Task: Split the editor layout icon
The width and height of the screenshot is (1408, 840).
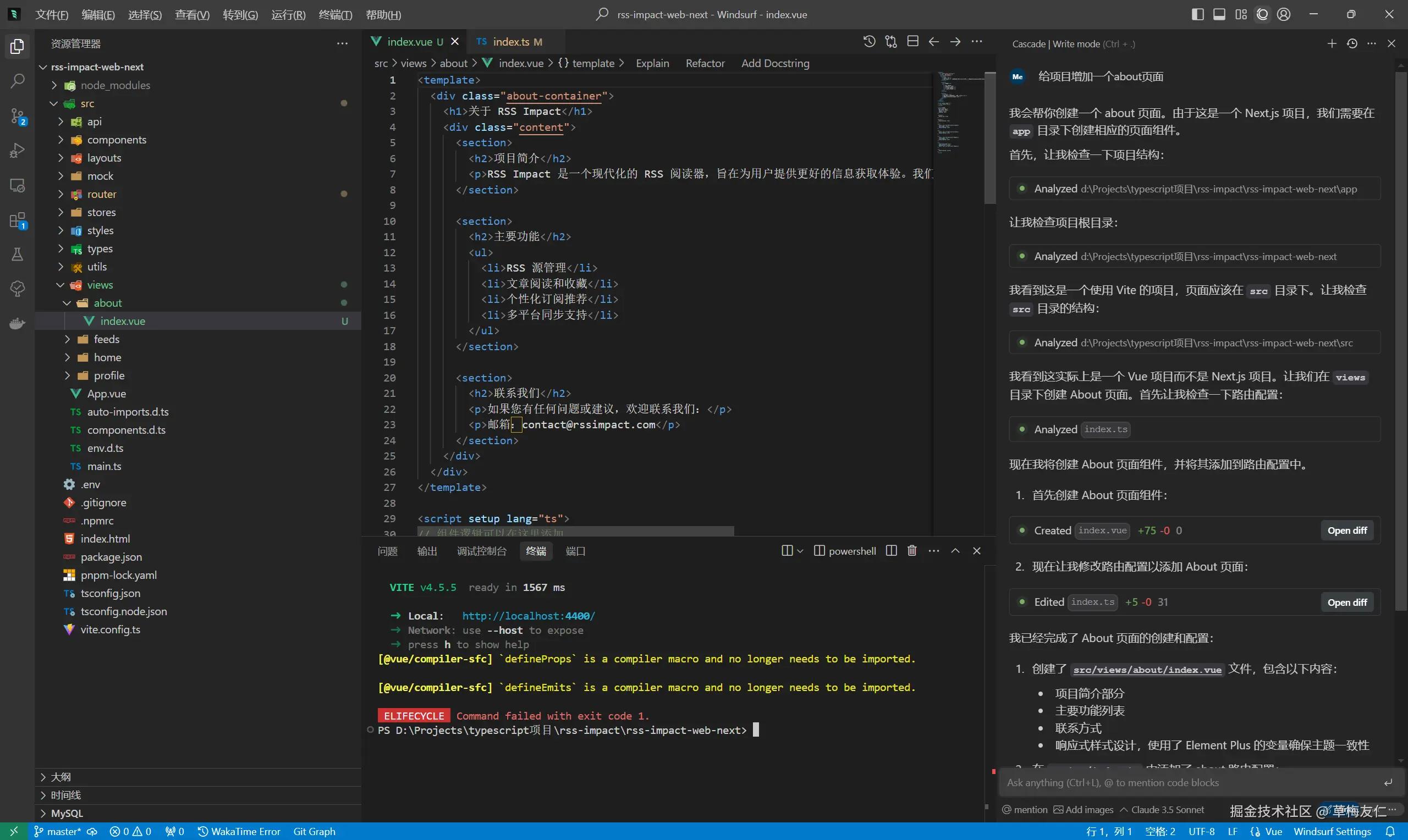Action: [912, 42]
